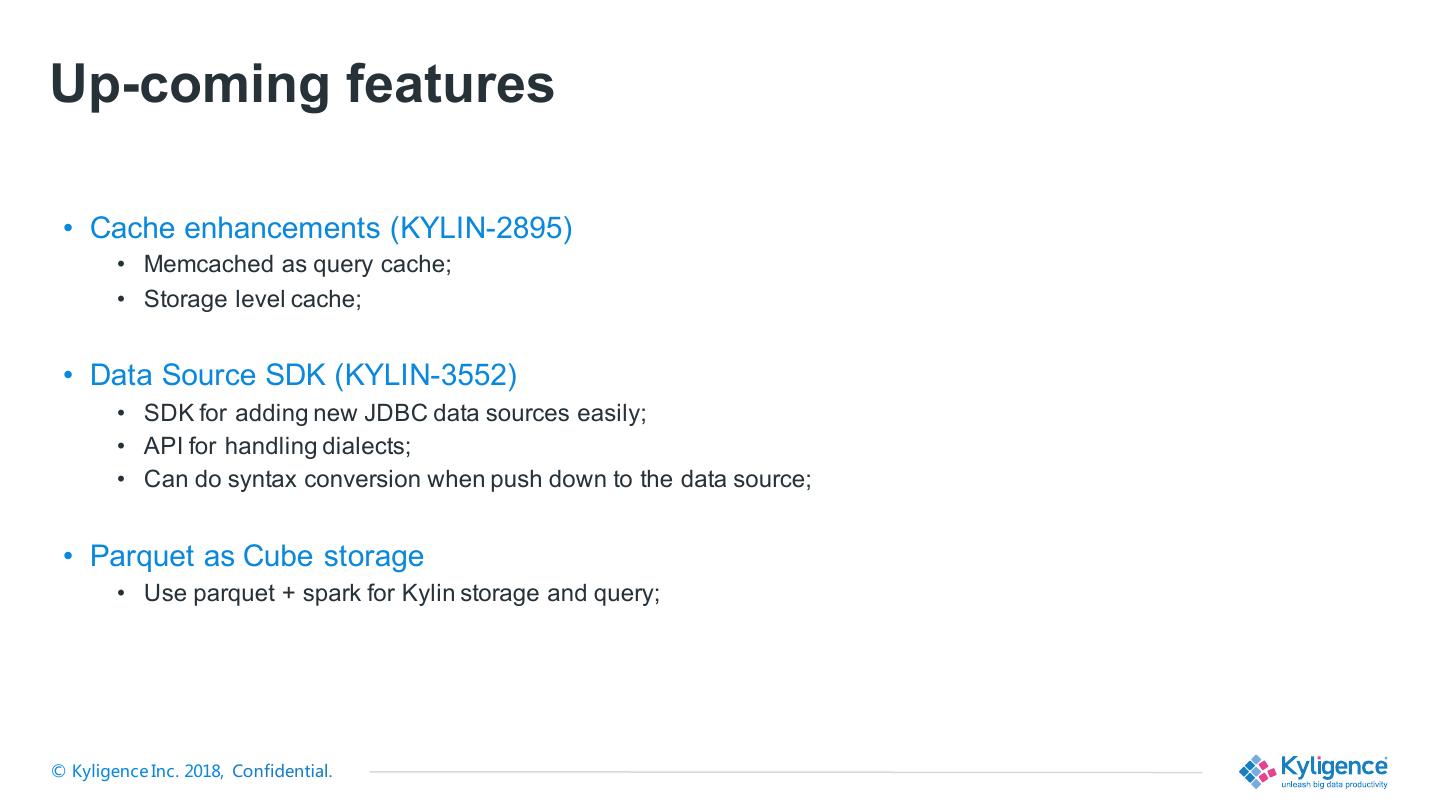
Task: Click the bullet dot before Cache enhancements
Action: [x=69, y=228]
